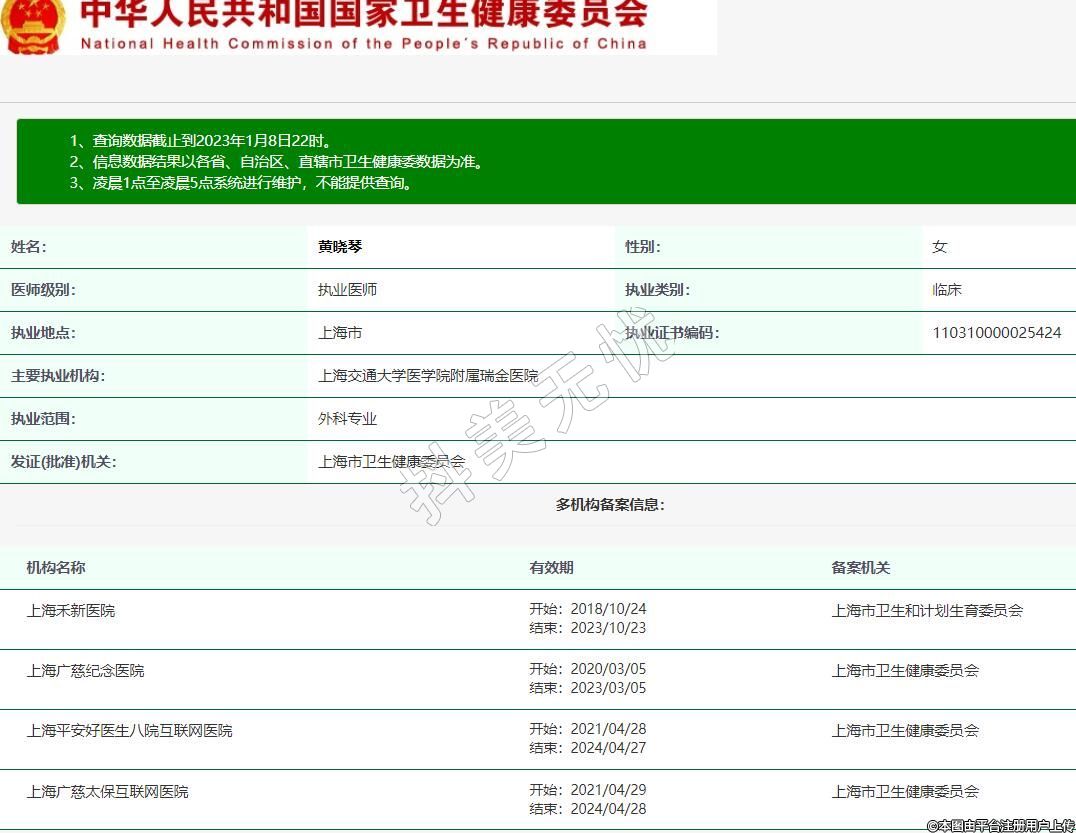
Task: Click the 外科专业 practice scope value
Action: (x=347, y=419)
